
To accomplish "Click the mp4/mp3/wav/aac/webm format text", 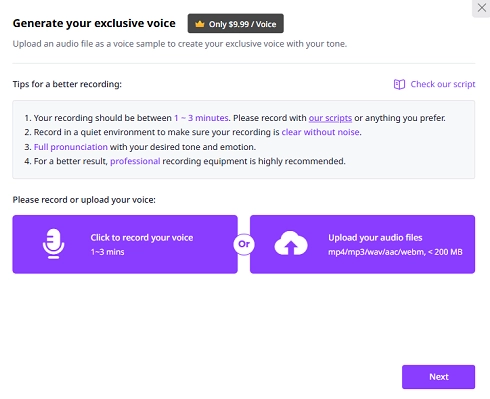I will [x=395, y=252].
